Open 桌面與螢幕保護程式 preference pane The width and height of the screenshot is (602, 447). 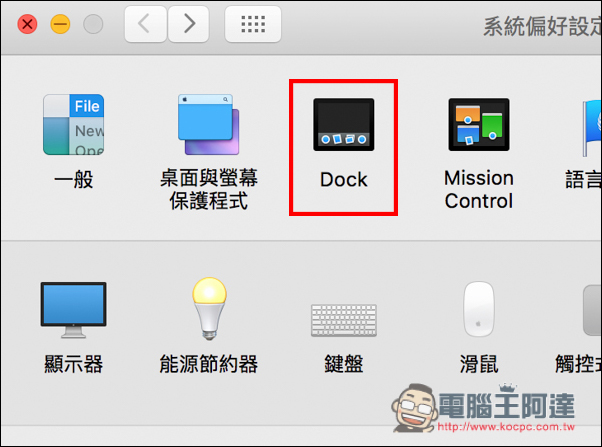(x=208, y=125)
